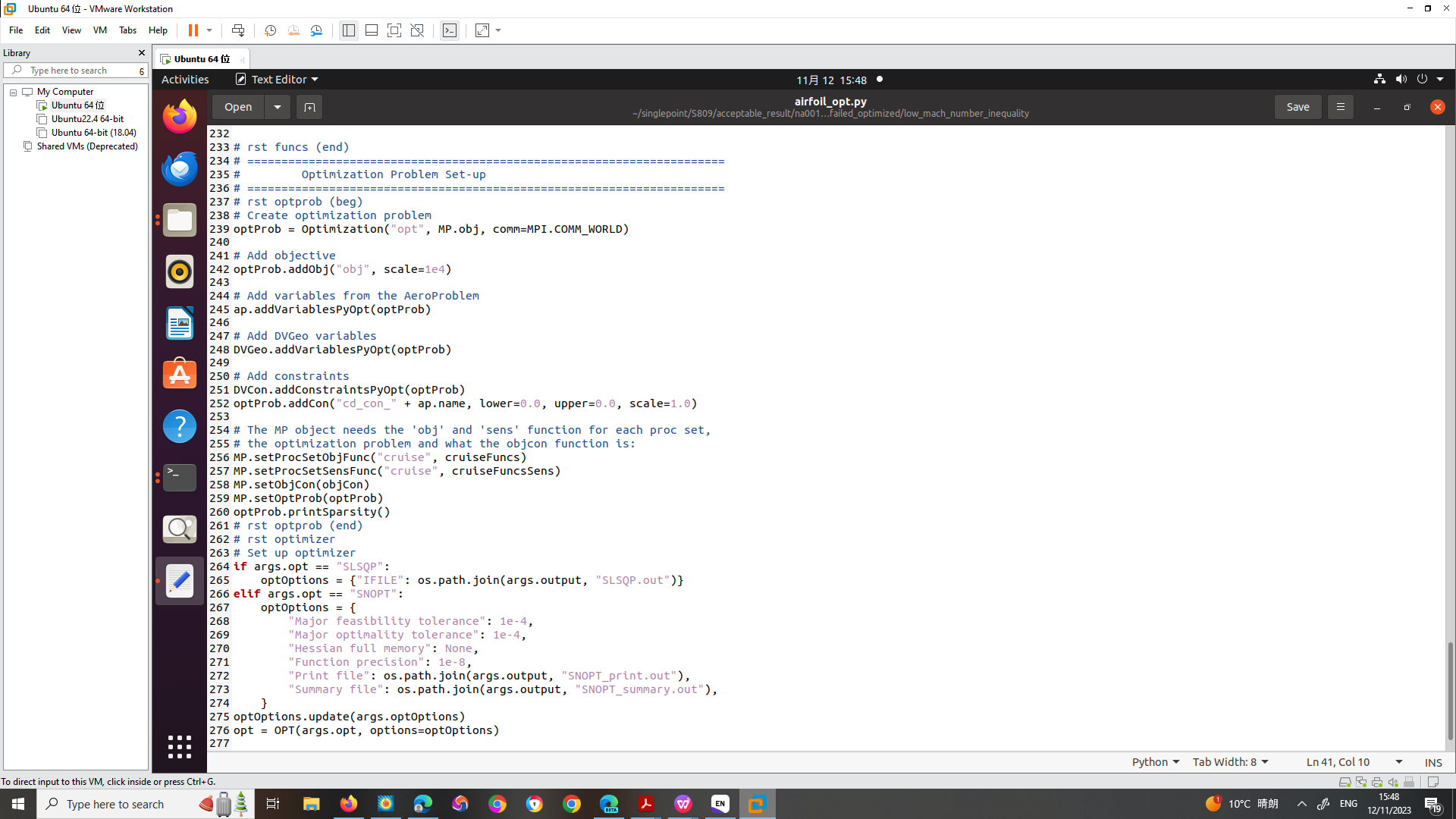The width and height of the screenshot is (1456, 819).
Task: Launch Ubuntu Software from the dock
Action: click(x=179, y=373)
